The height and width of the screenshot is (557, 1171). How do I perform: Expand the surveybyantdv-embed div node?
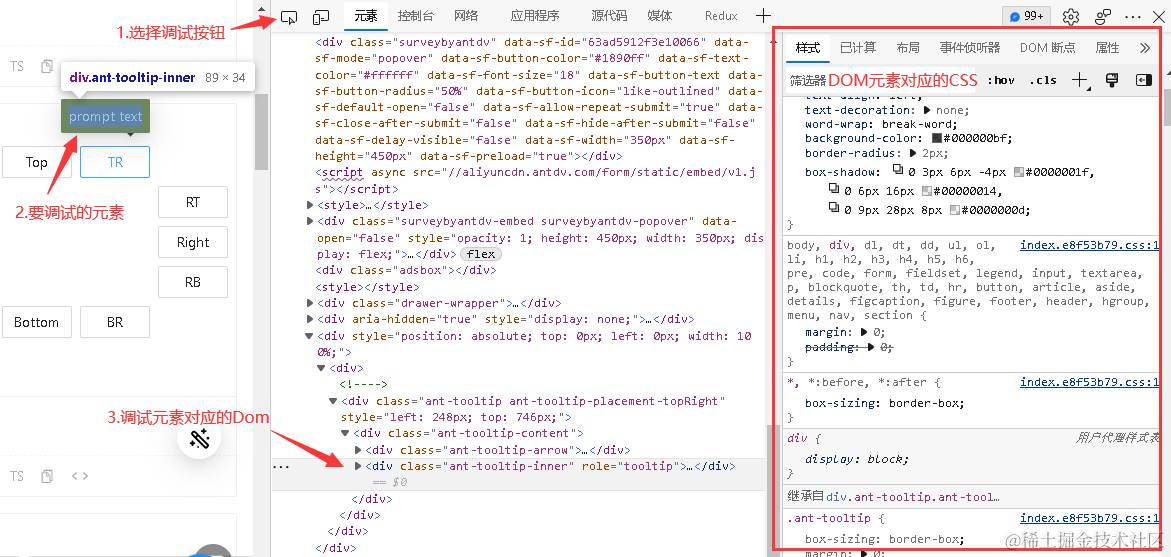click(x=311, y=221)
